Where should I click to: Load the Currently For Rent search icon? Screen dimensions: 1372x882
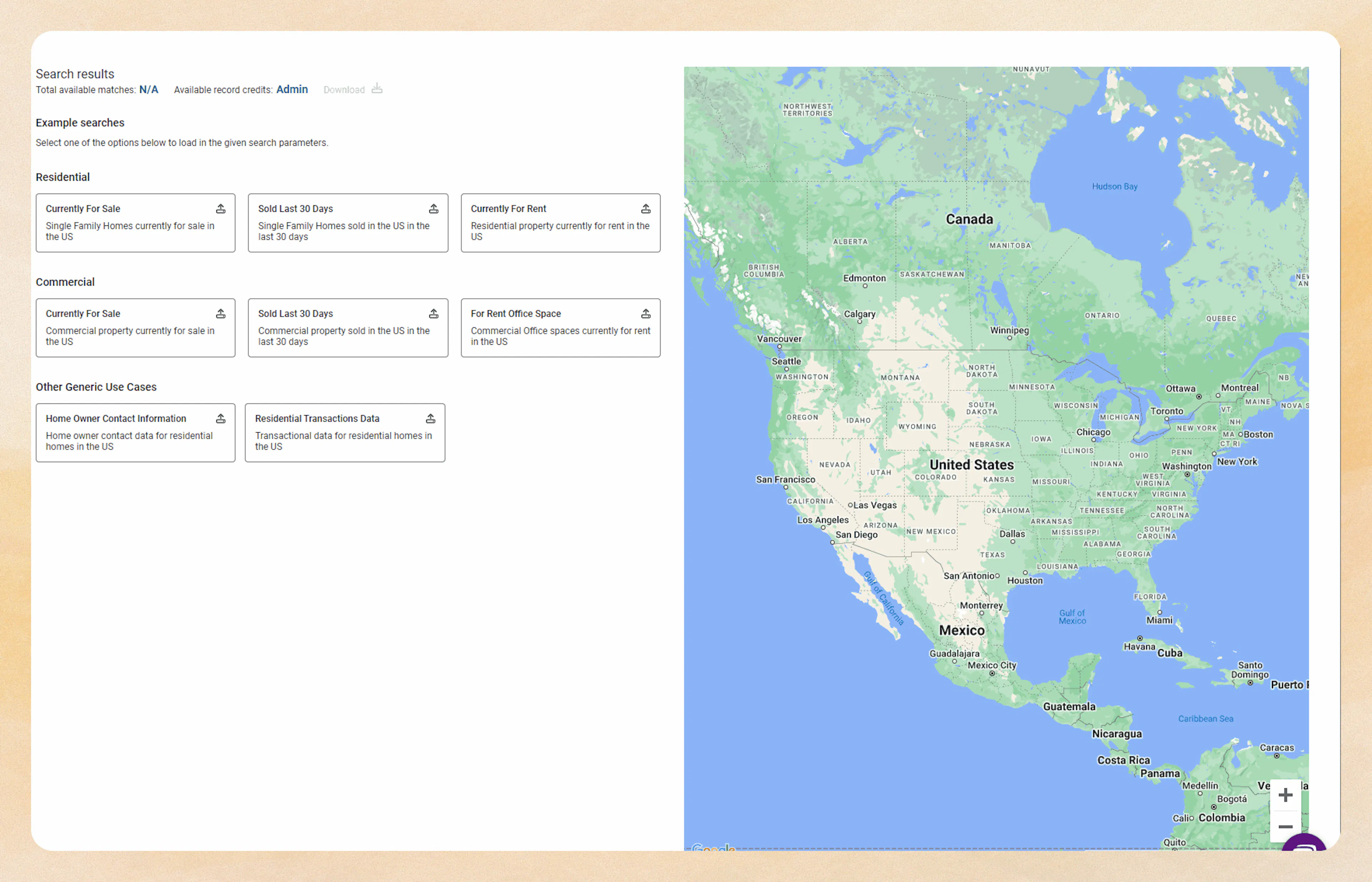tap(646, 209)
